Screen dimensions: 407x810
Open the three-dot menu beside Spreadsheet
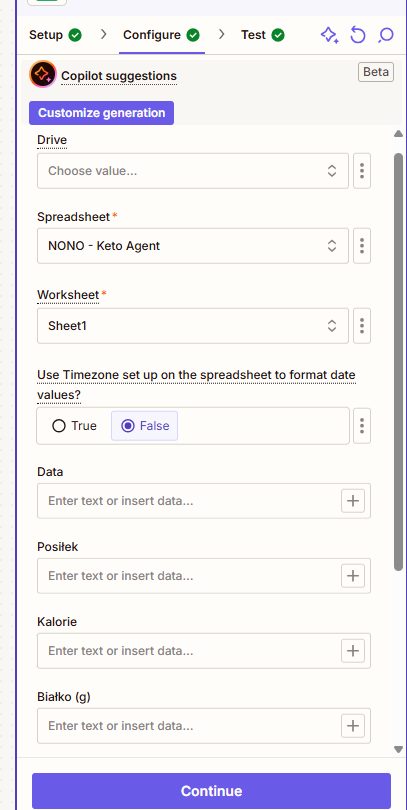[362, 246]
